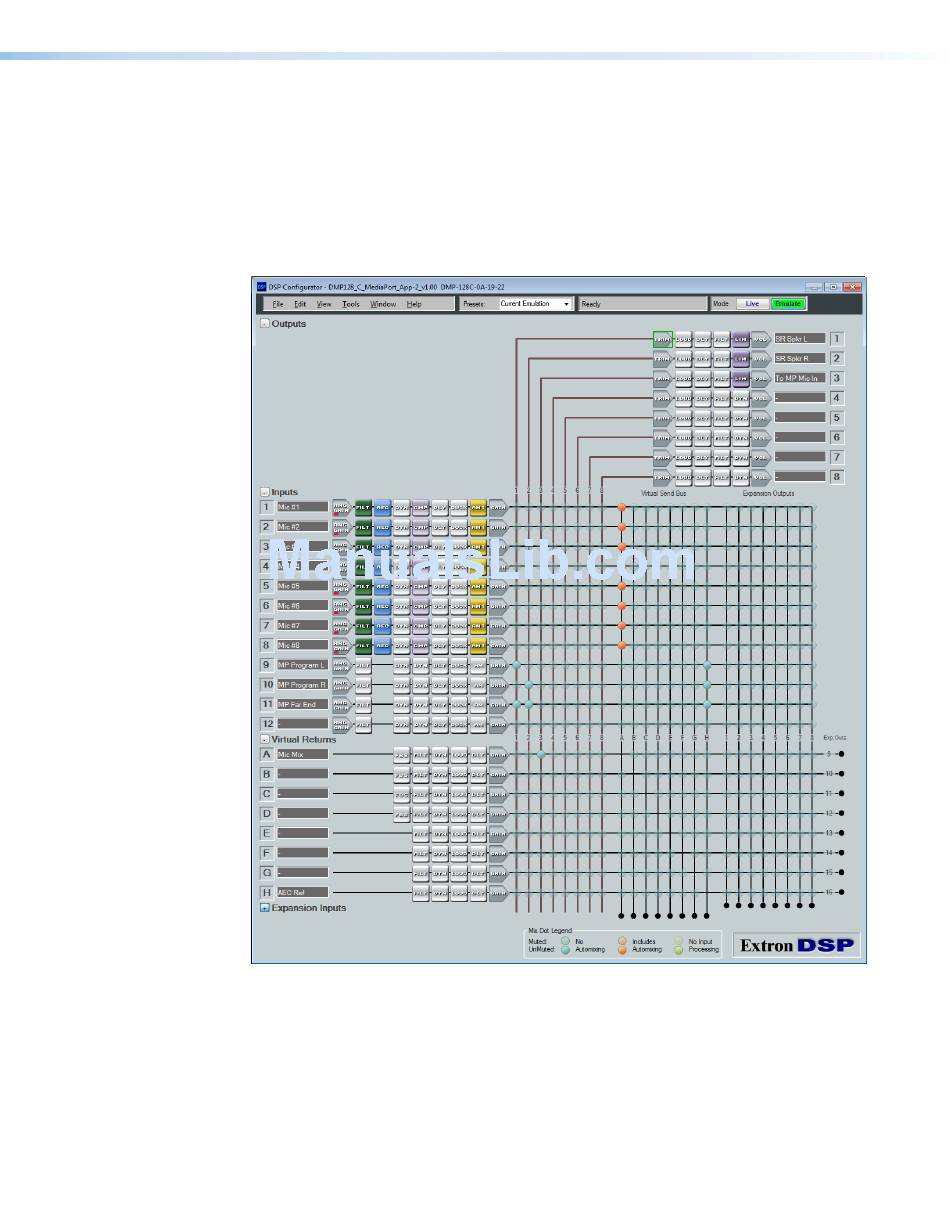Open the AM block for MP Far End
This screenshot has width=950, height=1229.
pyautogui.click(x=478, y=705)
